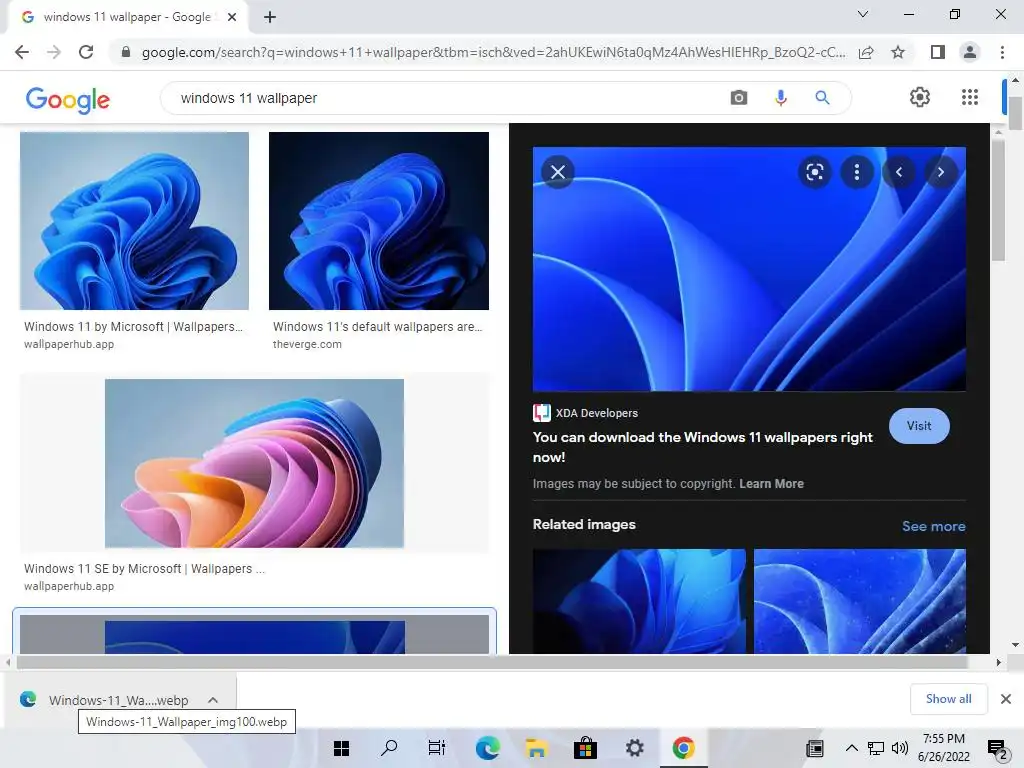Click the forward navigation arrow
Viewport: 1024px width, 768px height.
[x=54, y=52]
